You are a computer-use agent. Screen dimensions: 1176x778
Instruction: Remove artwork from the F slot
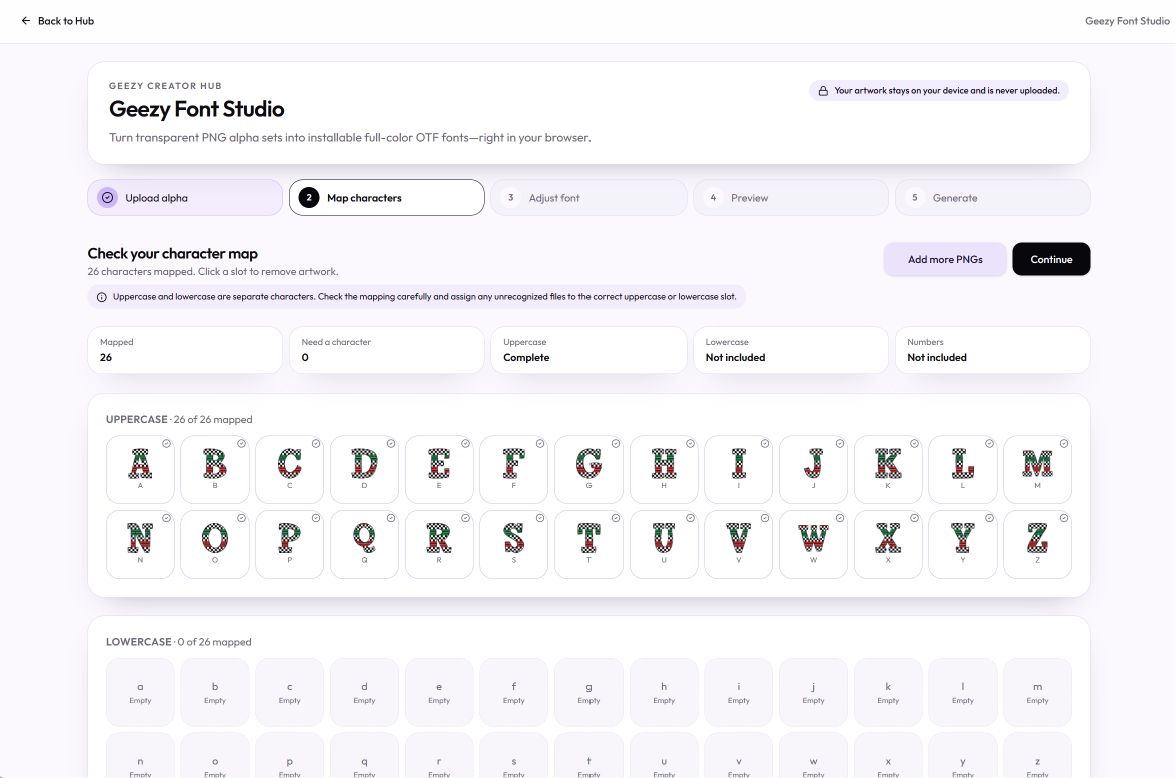pyautogui.click(x=514, y=470)
